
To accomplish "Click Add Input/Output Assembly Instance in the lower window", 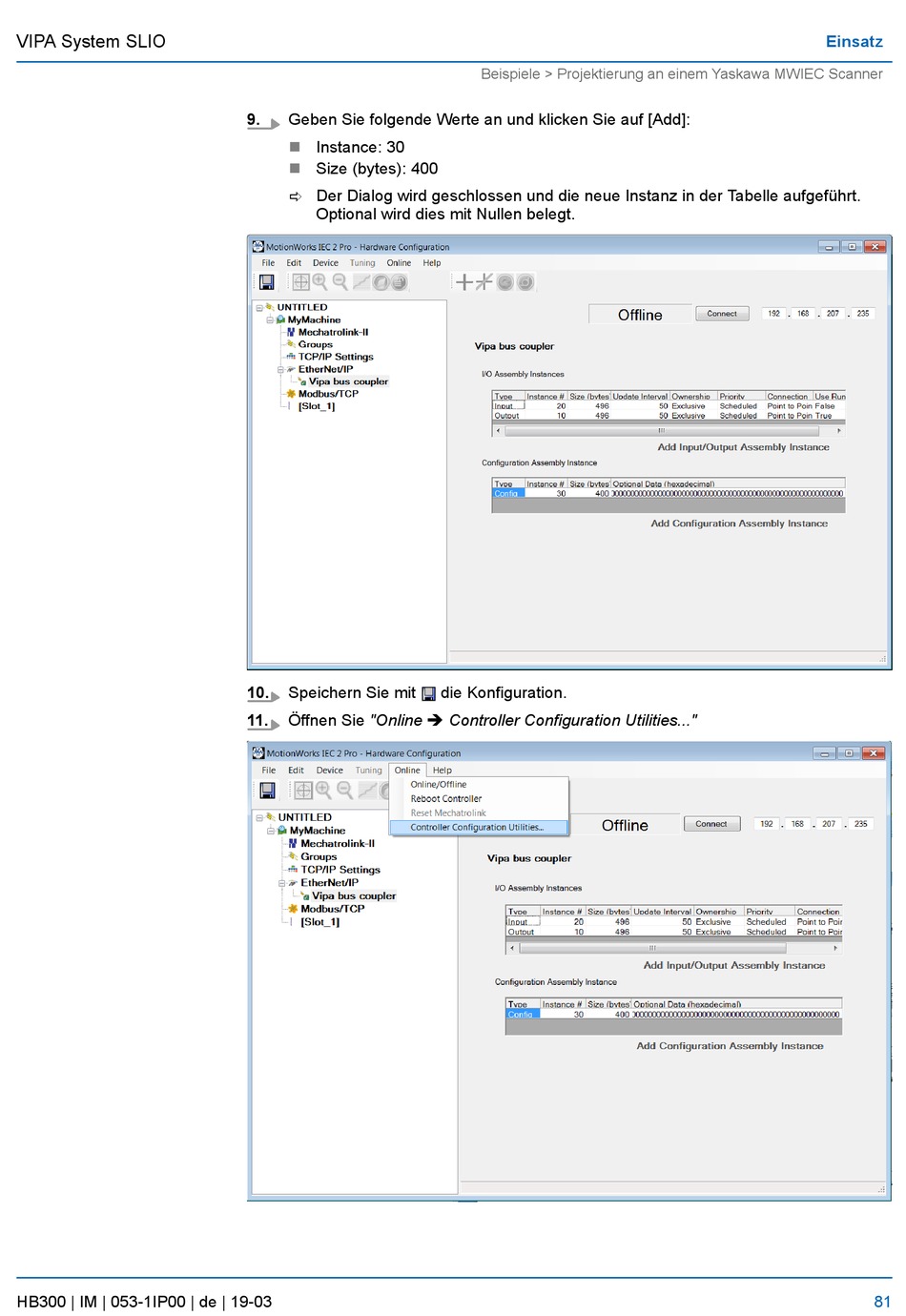I will pyautogui.click(x=734, y=966).
